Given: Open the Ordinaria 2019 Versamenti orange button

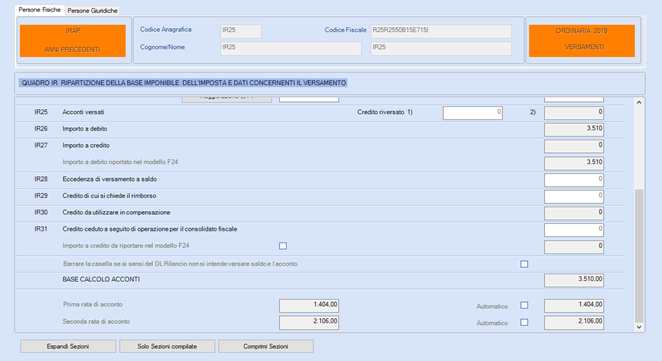Looking at the screenshot, I should point(582,41).
